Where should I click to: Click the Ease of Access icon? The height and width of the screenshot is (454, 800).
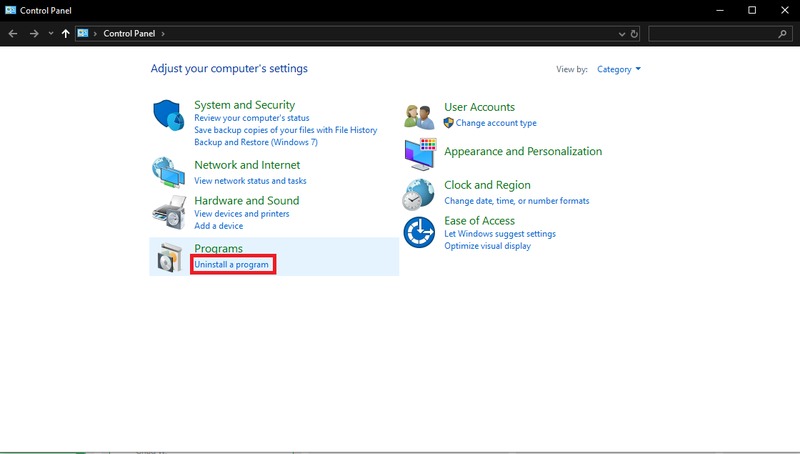[x=419, y=232]
